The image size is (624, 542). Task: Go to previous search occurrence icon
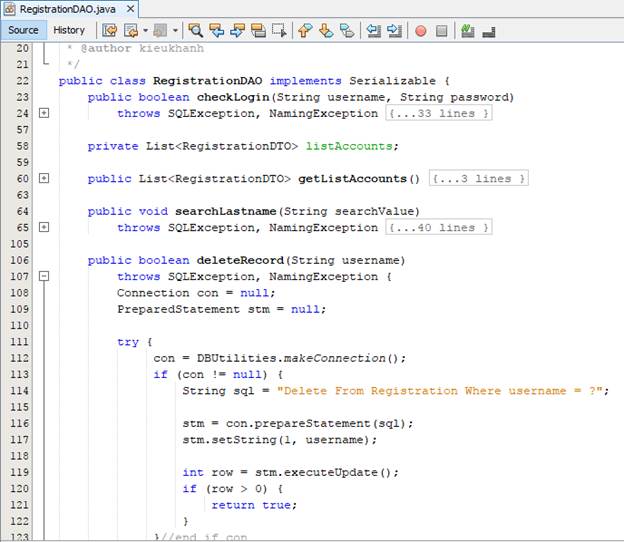pyautogui.click(x=216, y=30)
